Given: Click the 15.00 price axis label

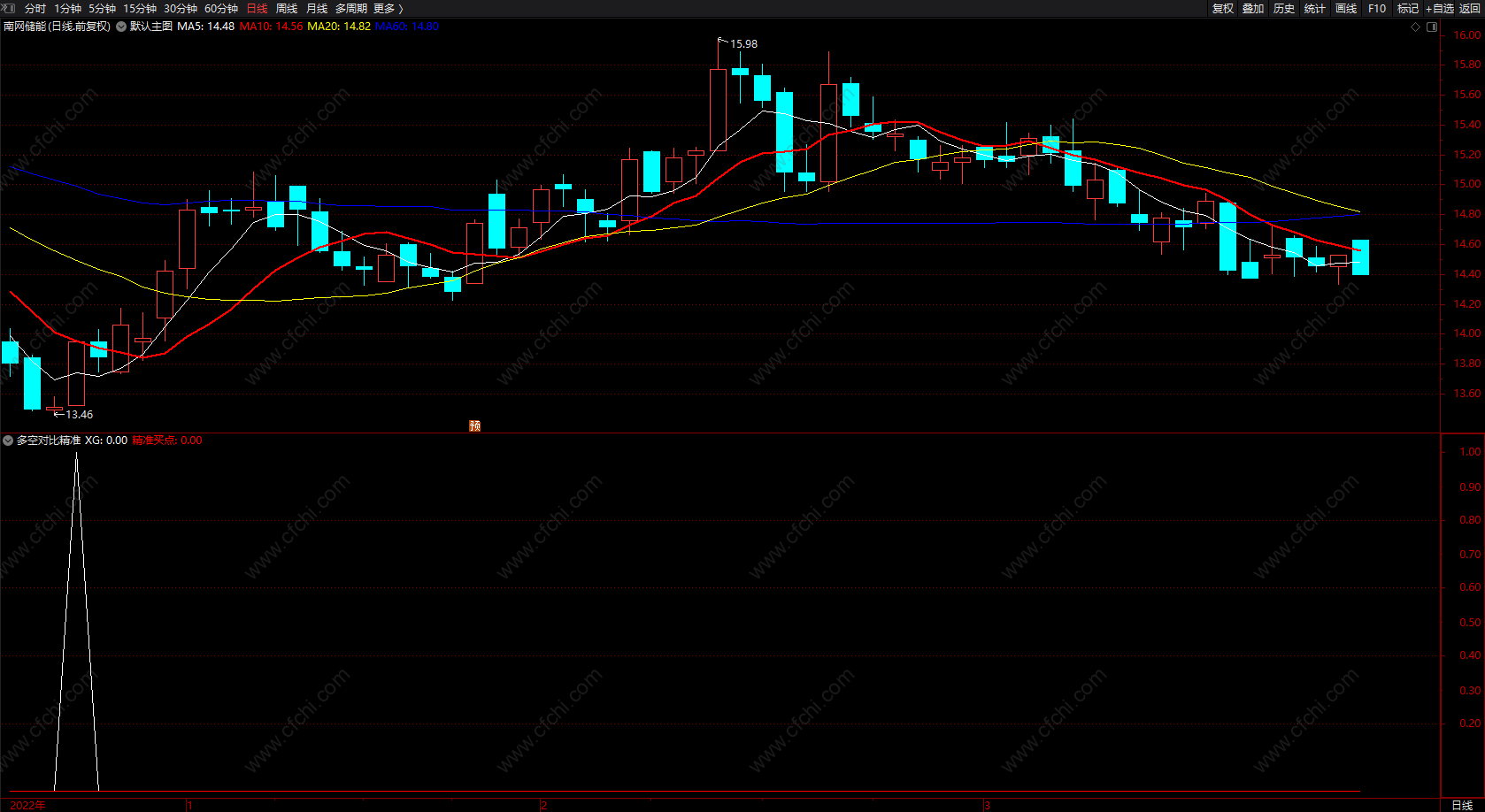Looking at the screenshot, I should coord(1466,185).
